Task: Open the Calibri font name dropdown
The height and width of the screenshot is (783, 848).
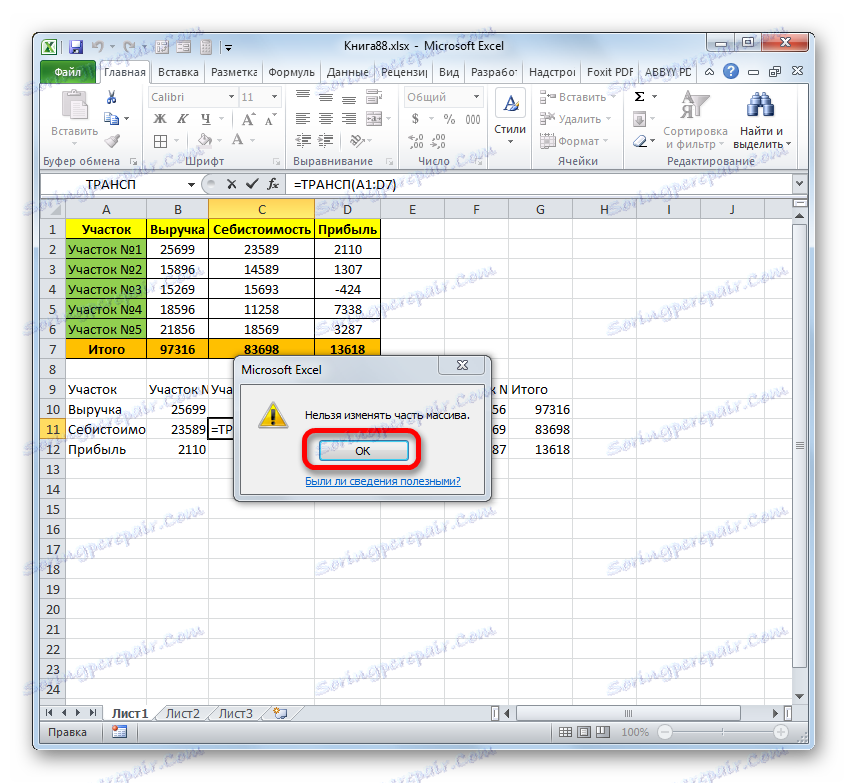Action: tap(231, 97)
